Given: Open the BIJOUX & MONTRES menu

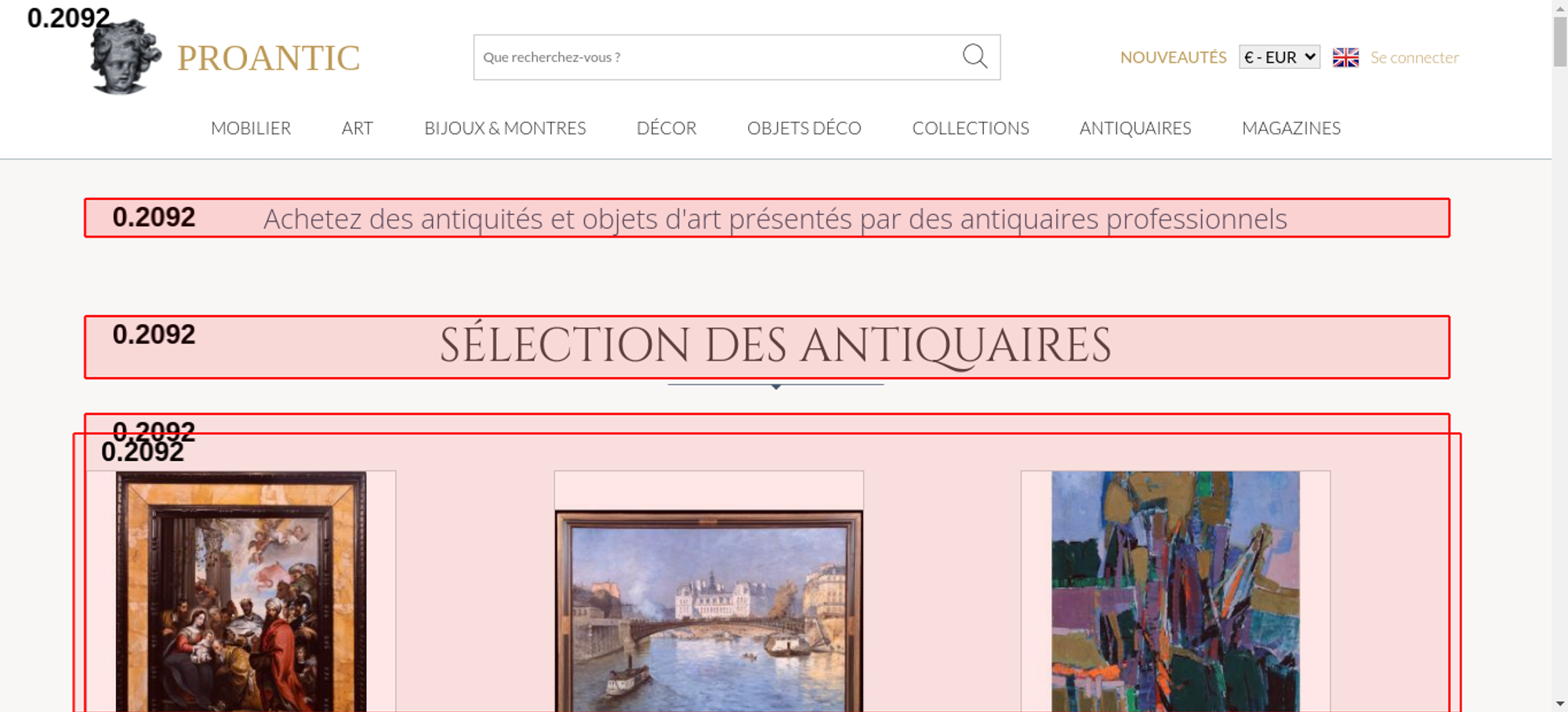Looking at the screenshot, I should (505, 128).
